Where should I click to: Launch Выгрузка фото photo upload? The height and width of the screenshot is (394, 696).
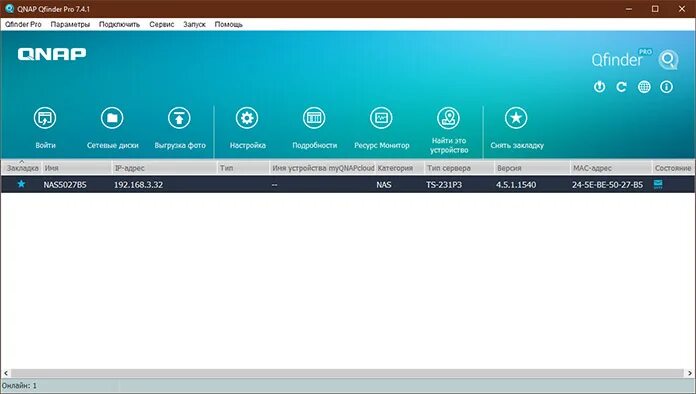(179, 118)
